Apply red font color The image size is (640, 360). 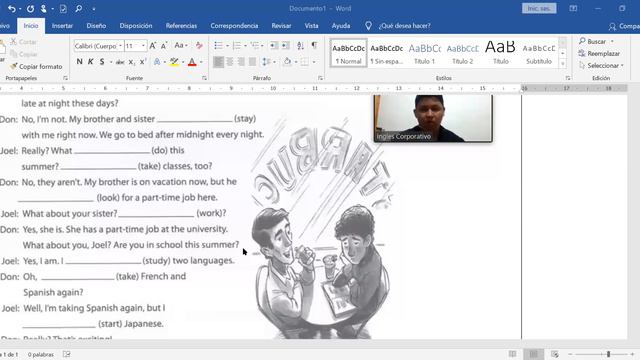[x=192, y=62]
